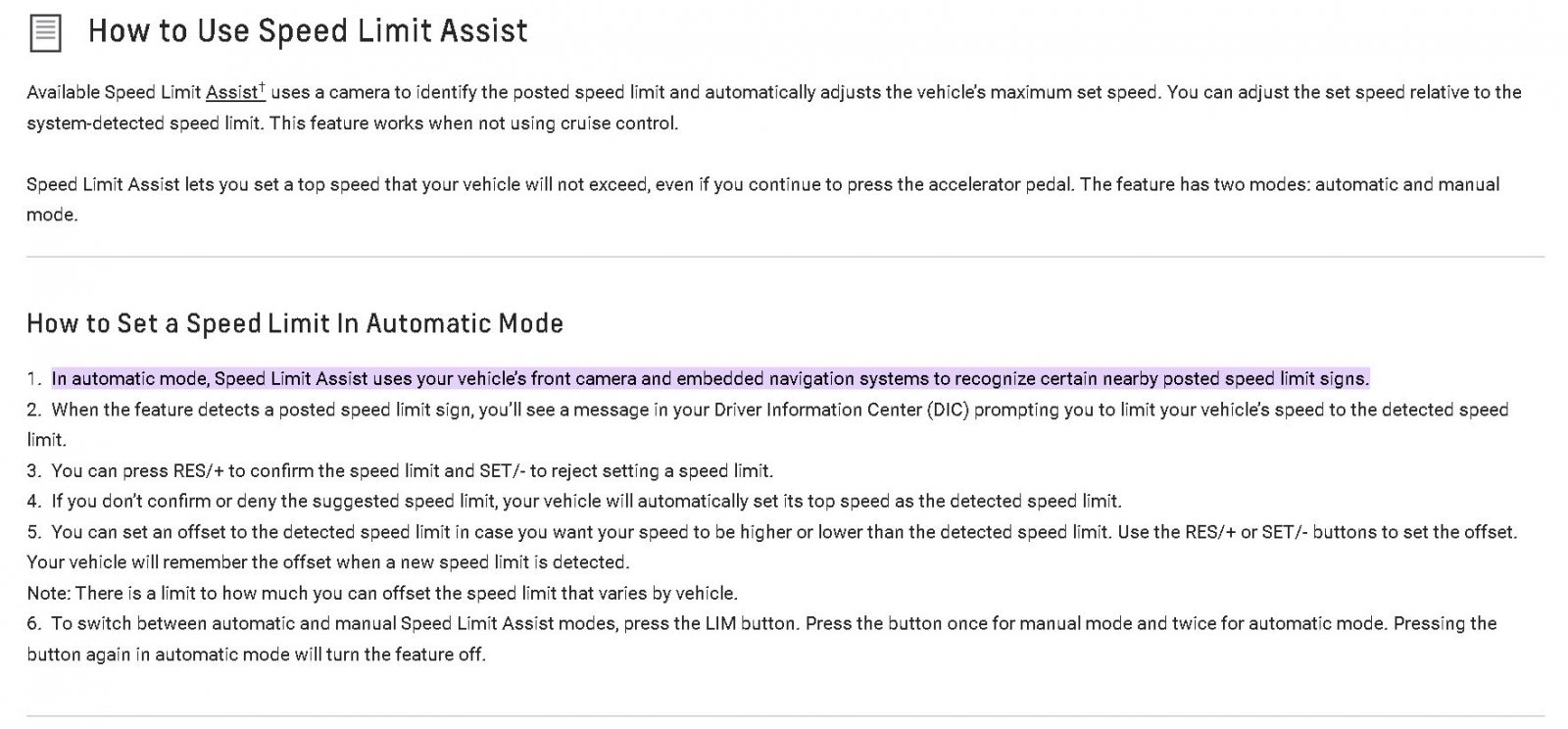1568x729 pixels.
Task: Click the paragraph beginning 'Speed Limit Assist lets you'
Action: [x=763, y=199]
